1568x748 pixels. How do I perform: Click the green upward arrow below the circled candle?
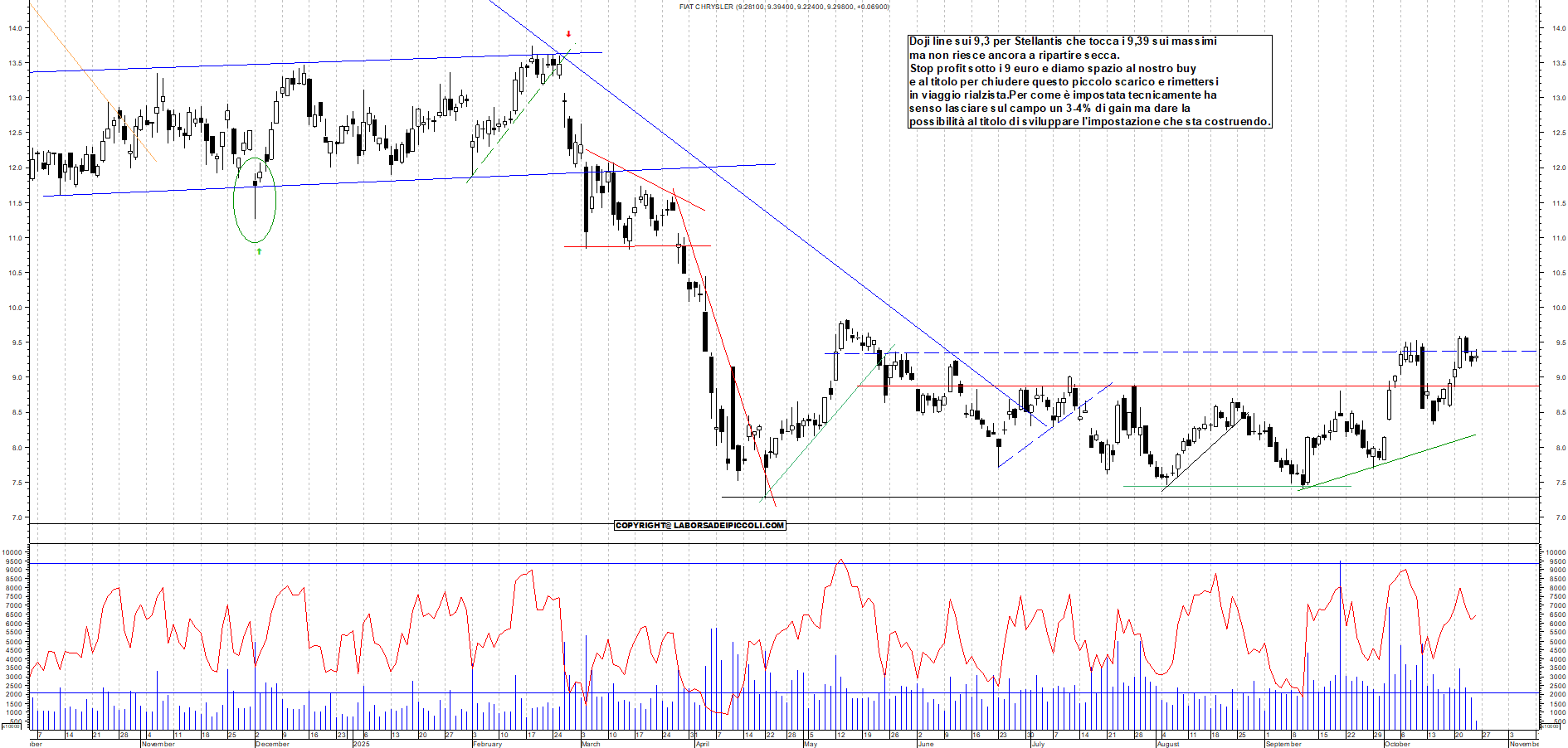[258, 250]
